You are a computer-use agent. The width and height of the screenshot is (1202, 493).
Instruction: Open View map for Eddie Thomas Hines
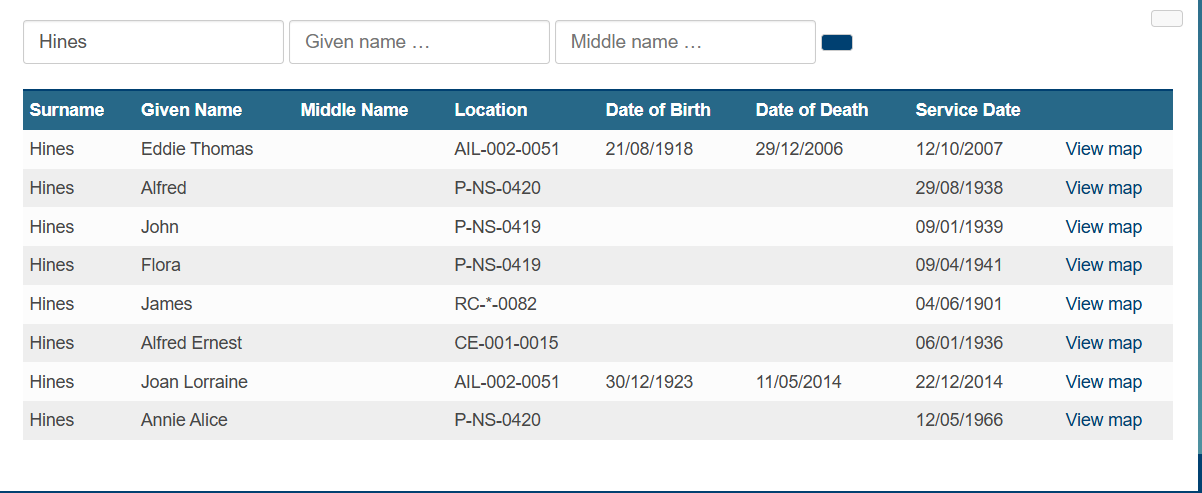click(x=1103, y=149)
